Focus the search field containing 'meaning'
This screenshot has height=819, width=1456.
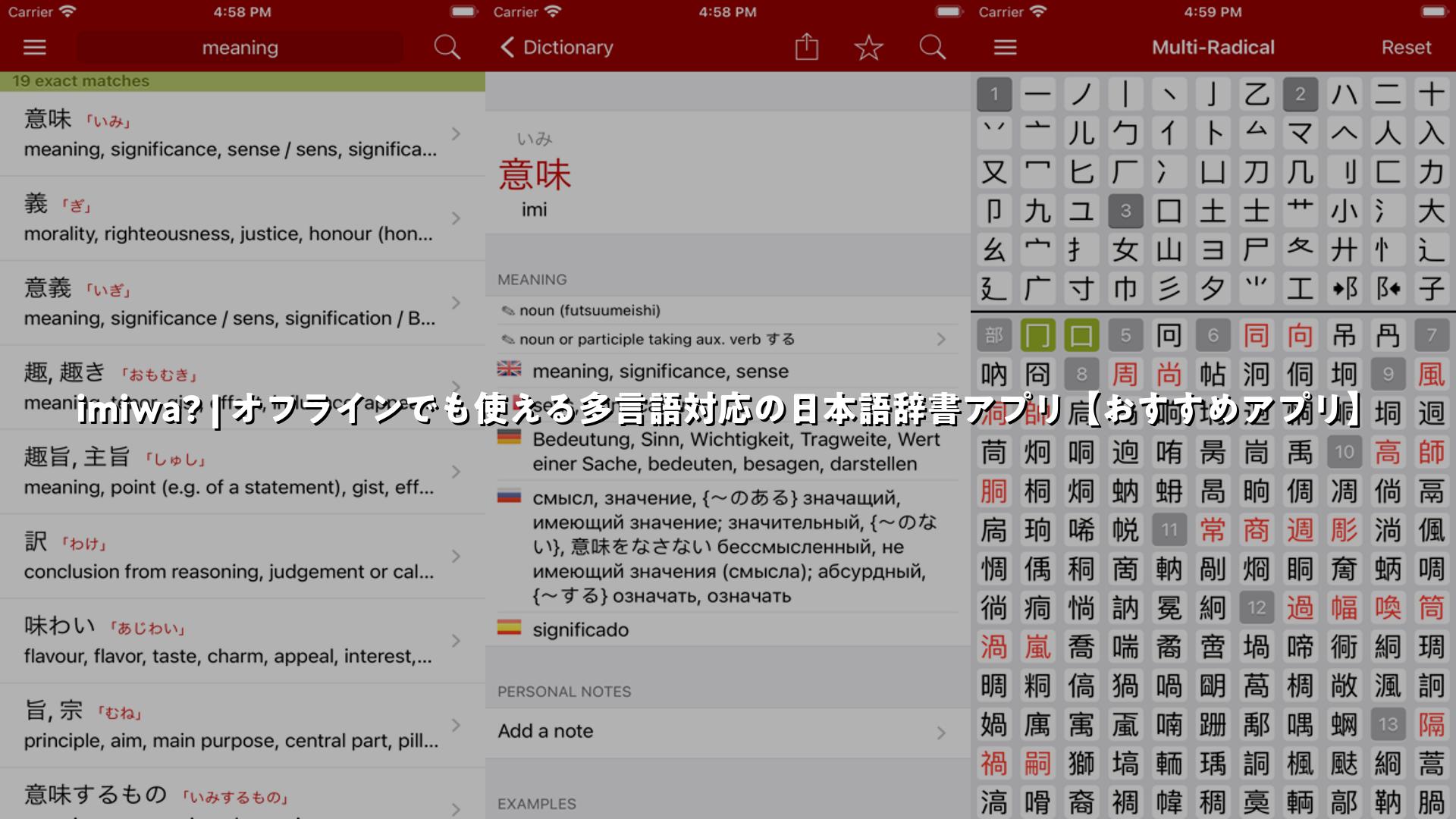pyautogui.click(x=240, y=48)
